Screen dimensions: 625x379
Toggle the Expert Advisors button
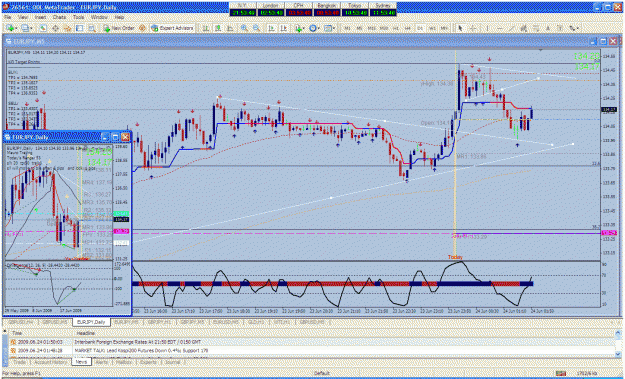tap(172, 28)
